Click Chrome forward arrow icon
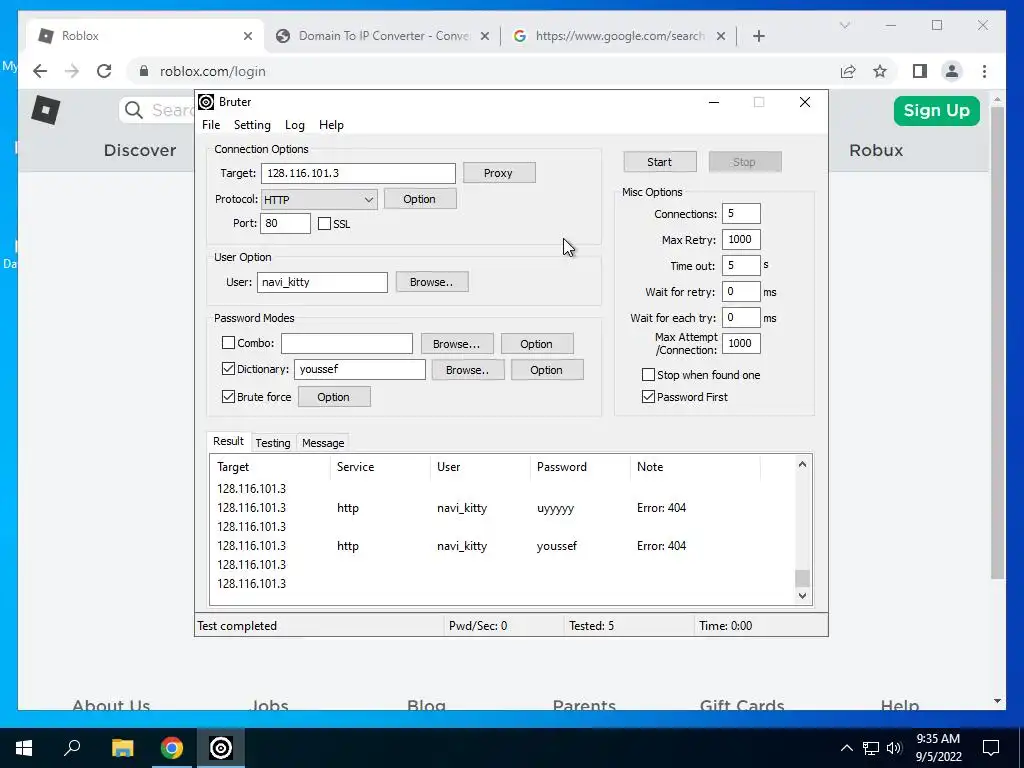 [x=72, y=71]
